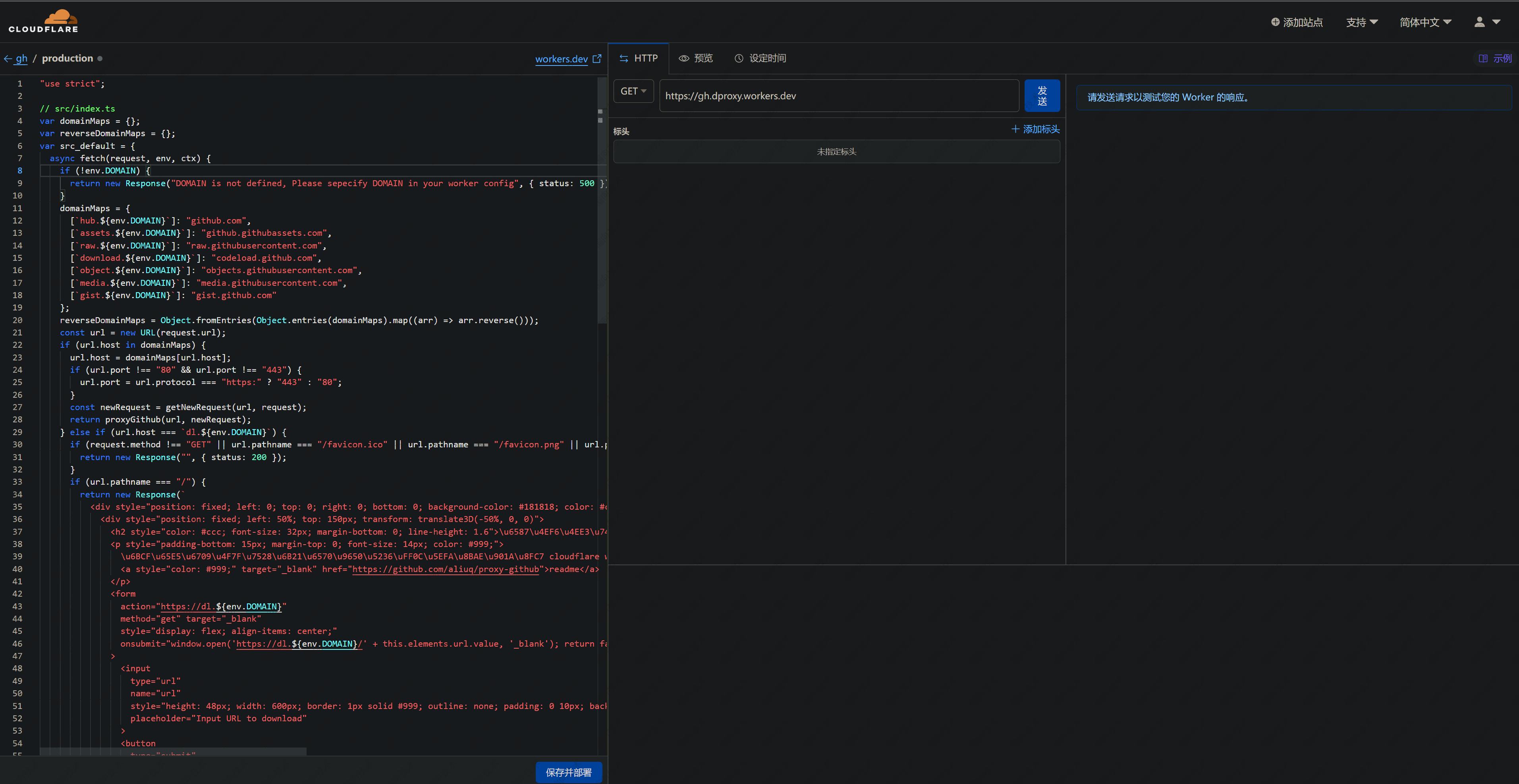Open the workers.dev link
Image resolution: width=1519 pixels, height=784 pixels.
pyautogui.click(x=562, y=59)
